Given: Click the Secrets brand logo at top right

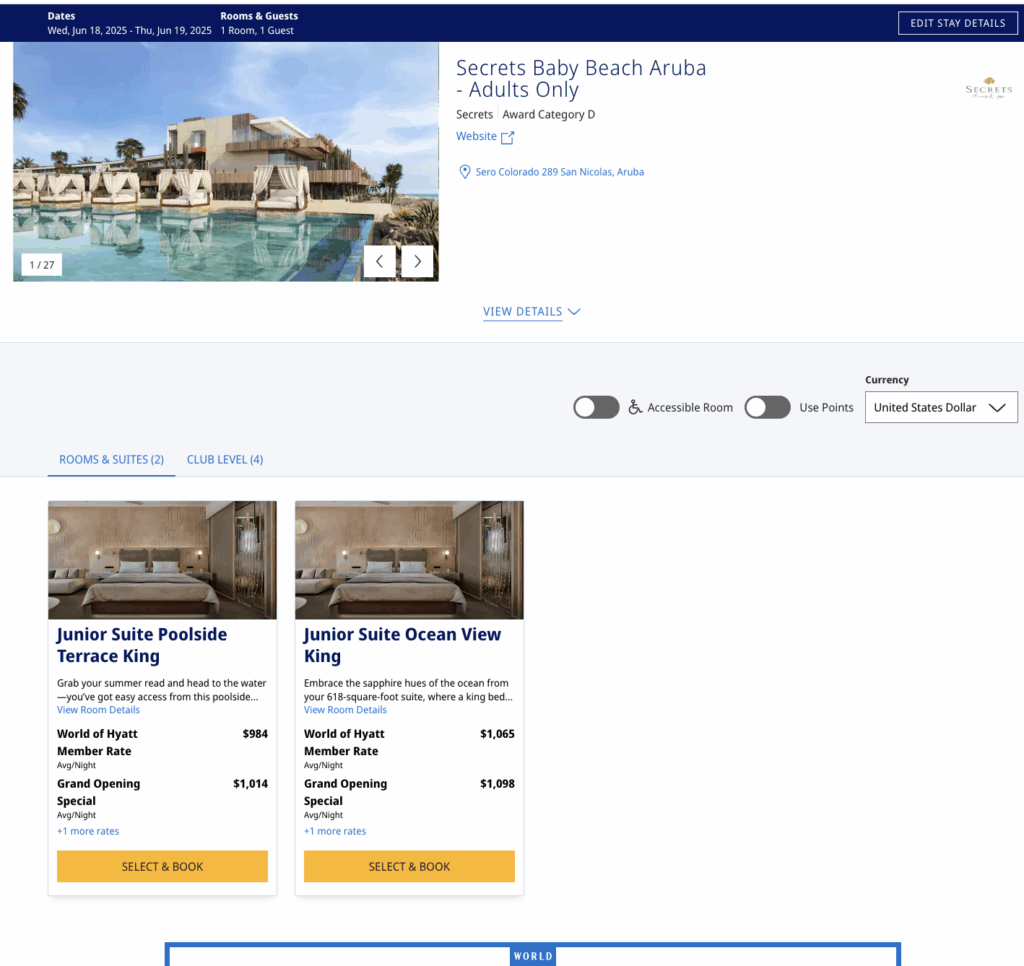Looking at the screenshot, I should pyautogui.click(x=988, y=87).
